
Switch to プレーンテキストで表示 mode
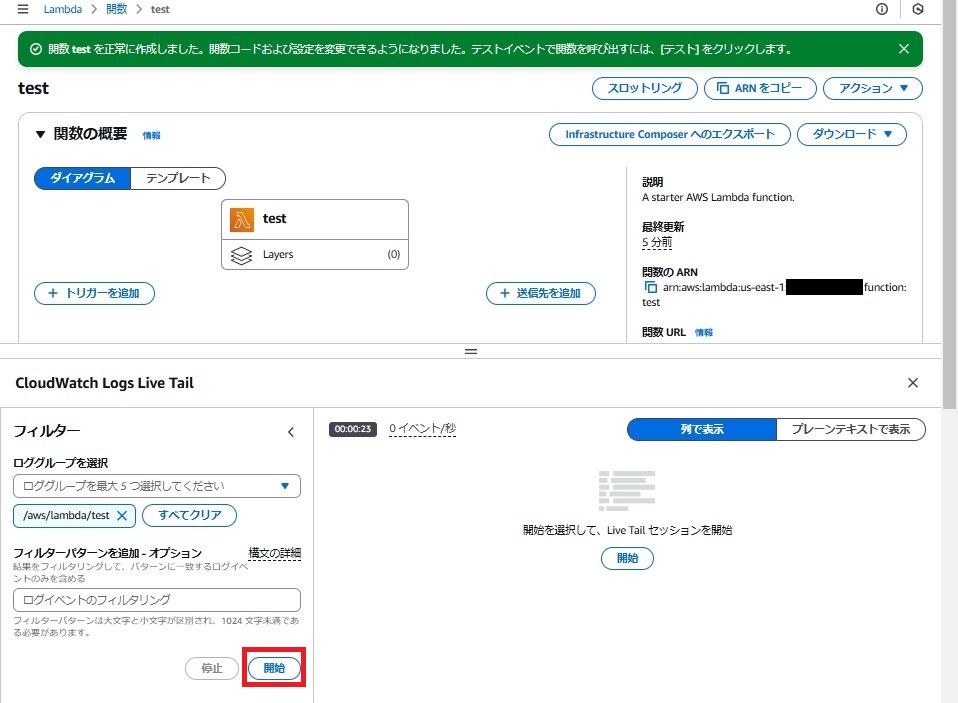(851, 429)
